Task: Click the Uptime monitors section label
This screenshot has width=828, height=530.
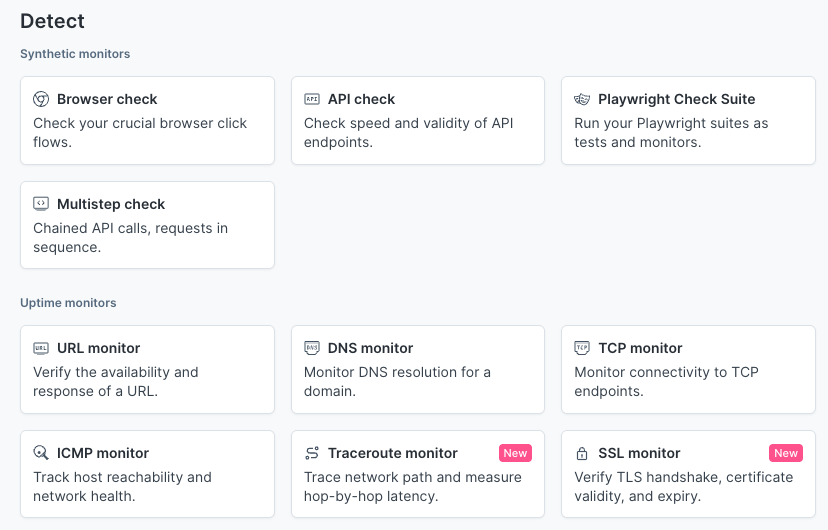Action: click(x=68, y=303)
